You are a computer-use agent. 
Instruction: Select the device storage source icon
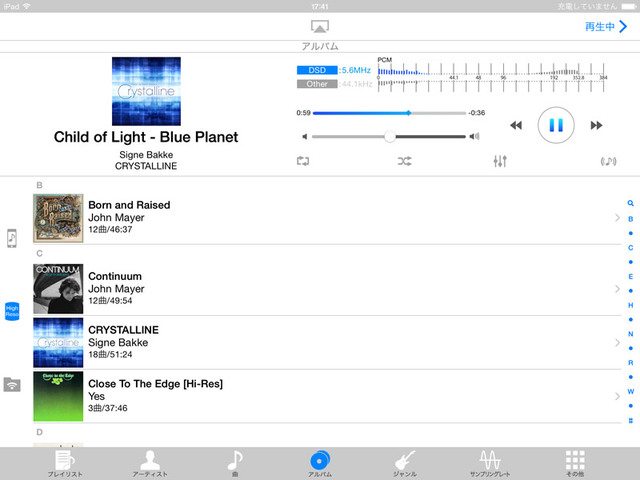(12, 238)
